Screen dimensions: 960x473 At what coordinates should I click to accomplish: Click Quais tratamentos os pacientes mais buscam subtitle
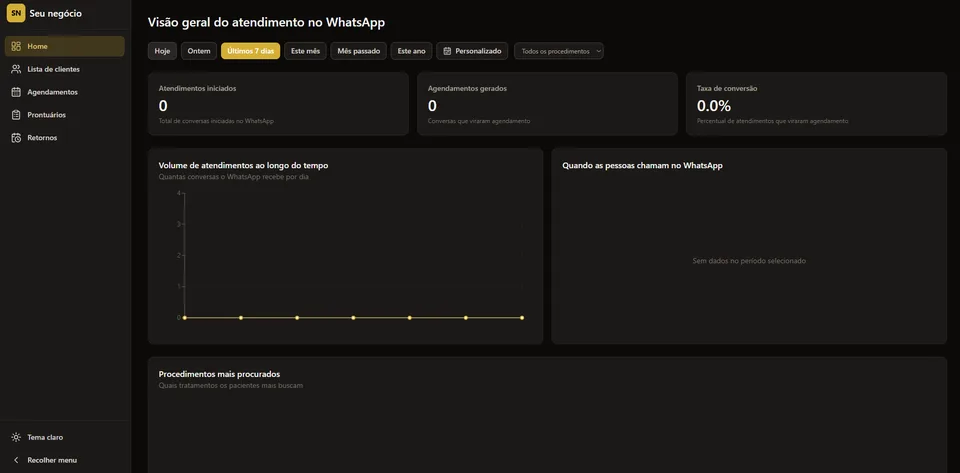tap(231, 385)
